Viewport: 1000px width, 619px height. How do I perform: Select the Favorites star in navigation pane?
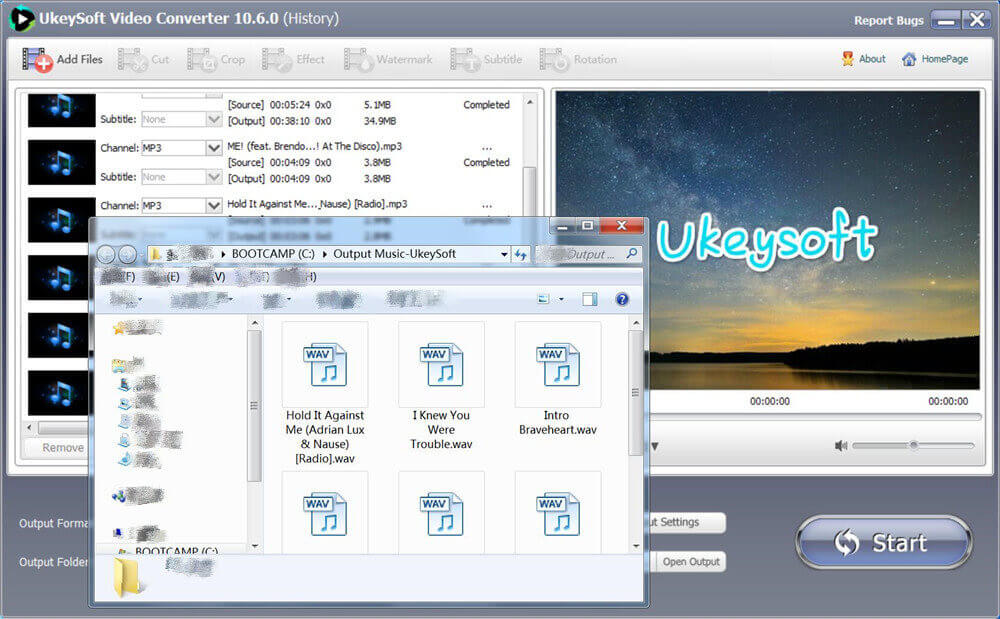tap(118, 328)
